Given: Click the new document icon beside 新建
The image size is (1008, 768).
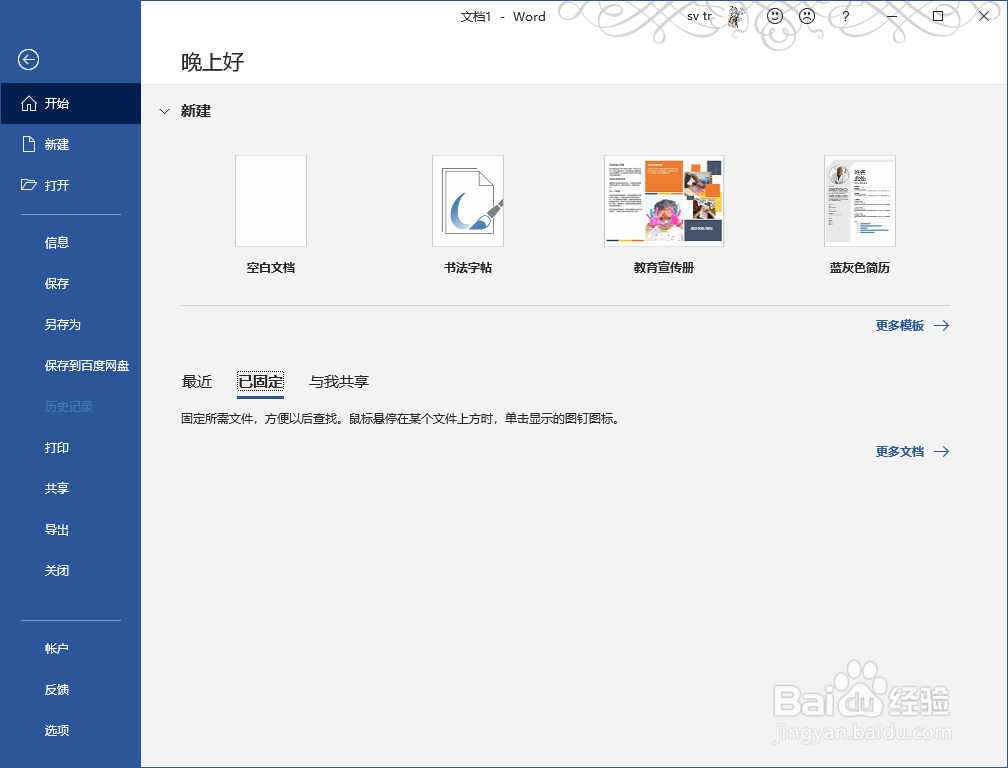Looking at the screenshot, I should click(28, 144).
